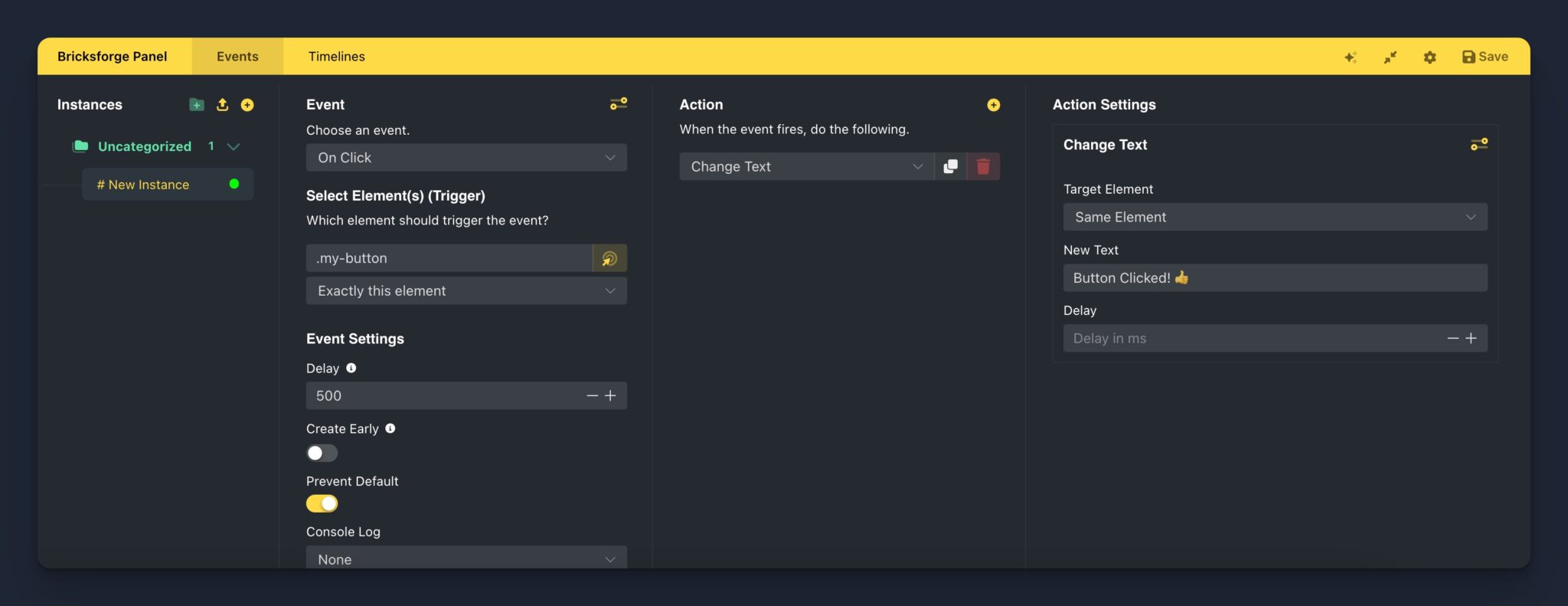Increase the Delay value using the plus stepper

[x=610, y=395]
